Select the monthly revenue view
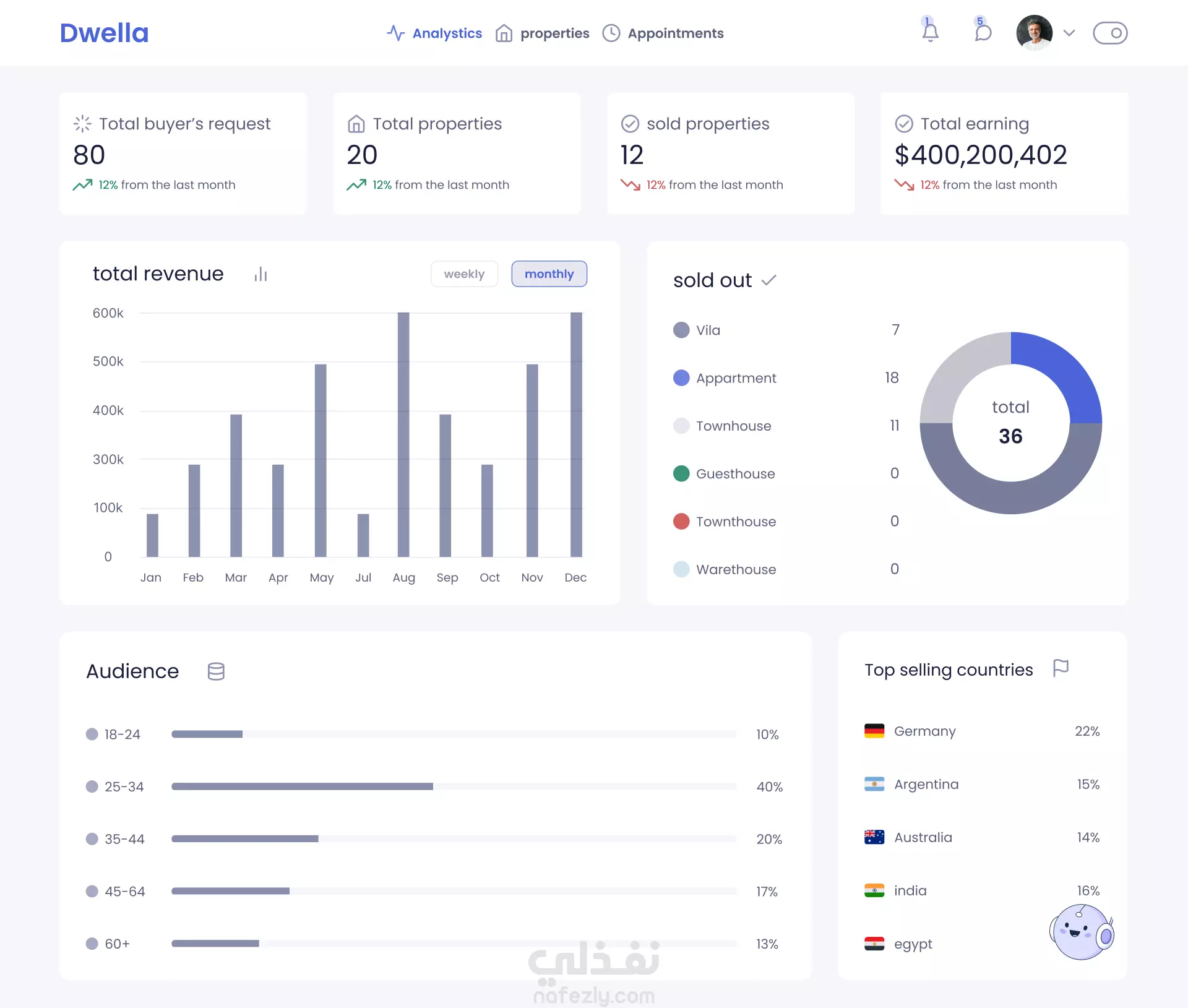 [549, 274]
